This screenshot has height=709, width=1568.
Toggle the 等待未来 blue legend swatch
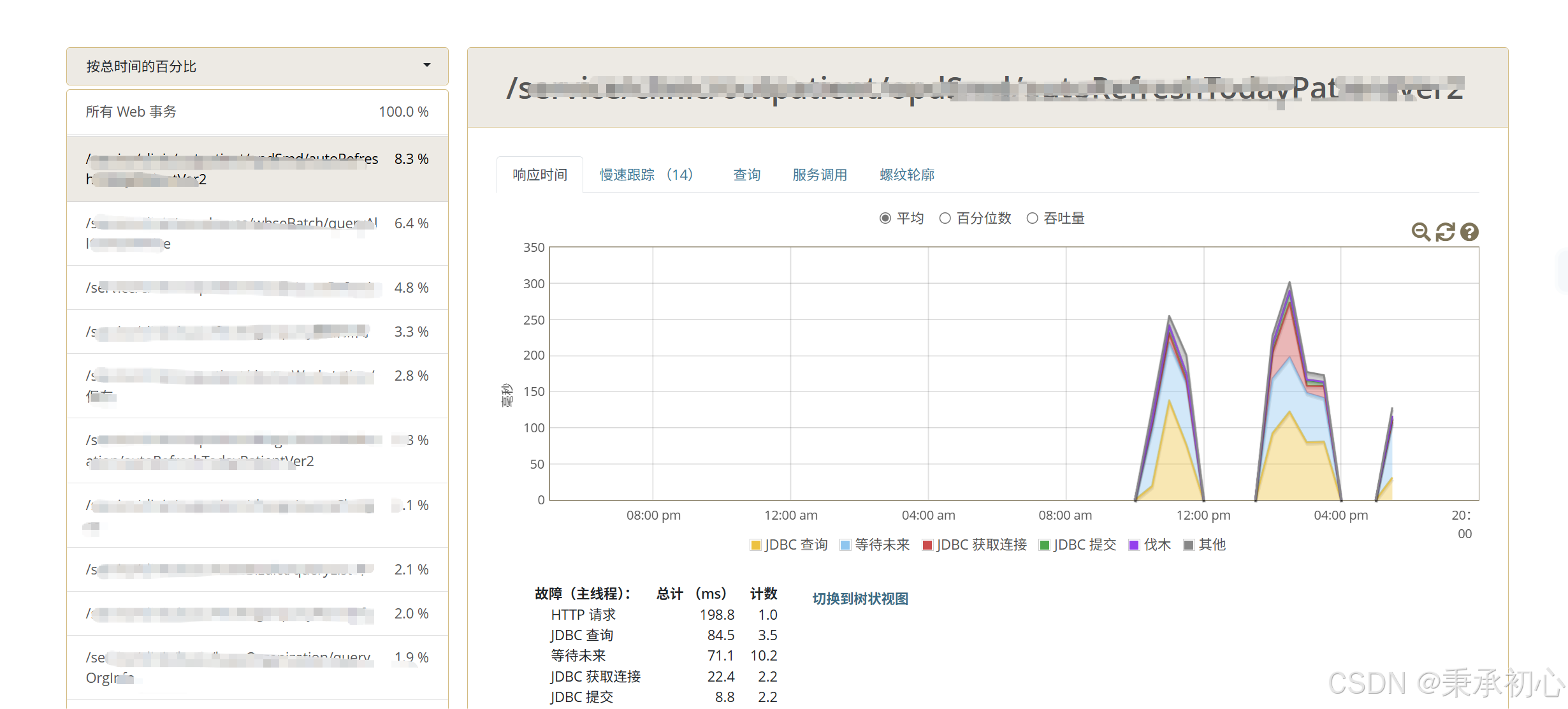[x=845, y=545]
